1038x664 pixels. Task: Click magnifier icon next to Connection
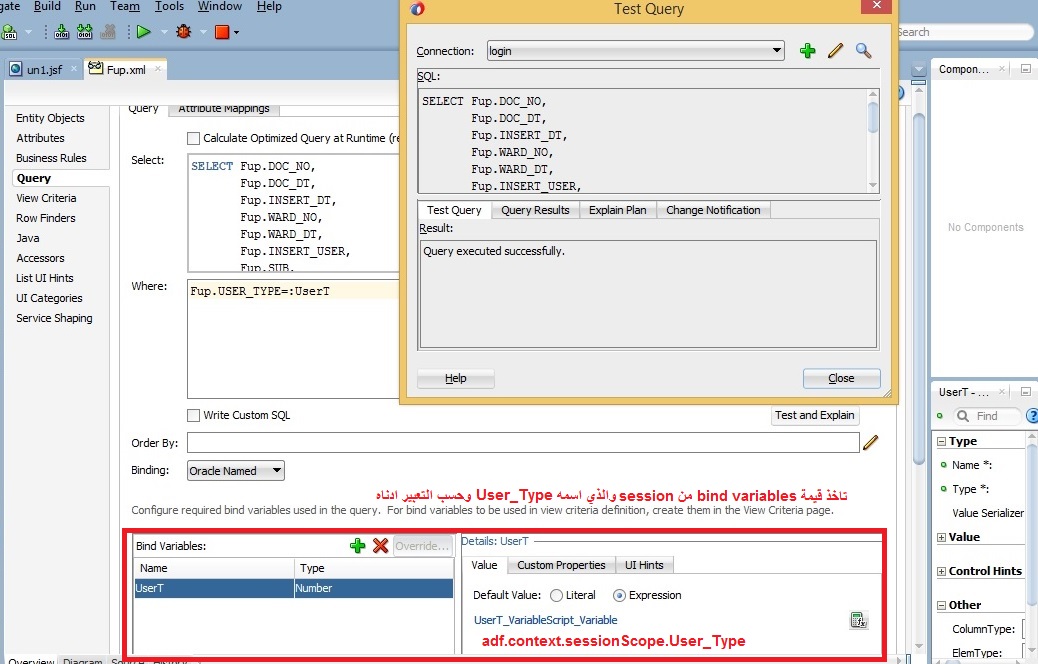[863, 51]
